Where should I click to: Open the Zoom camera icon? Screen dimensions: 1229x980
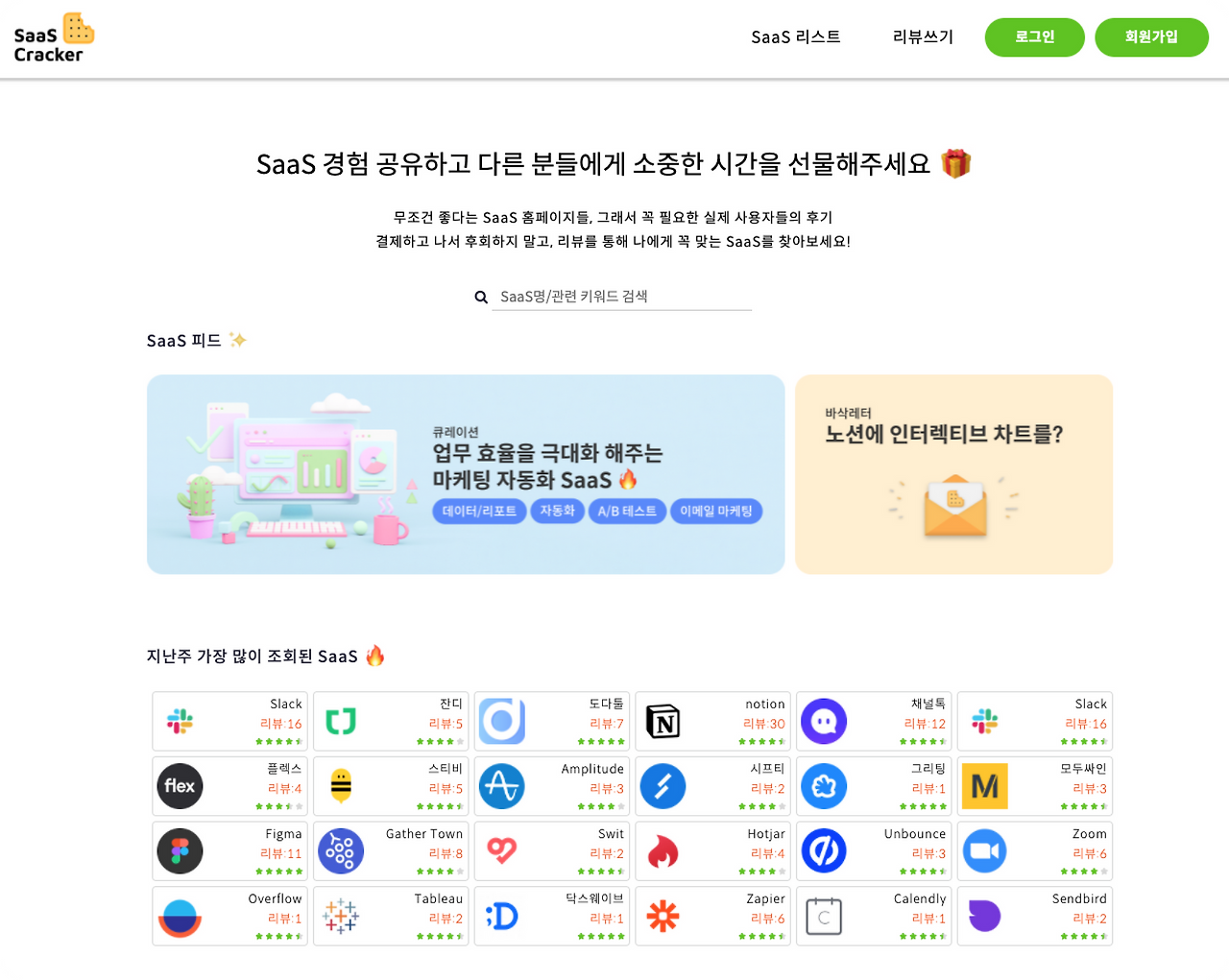pos(984,850)
